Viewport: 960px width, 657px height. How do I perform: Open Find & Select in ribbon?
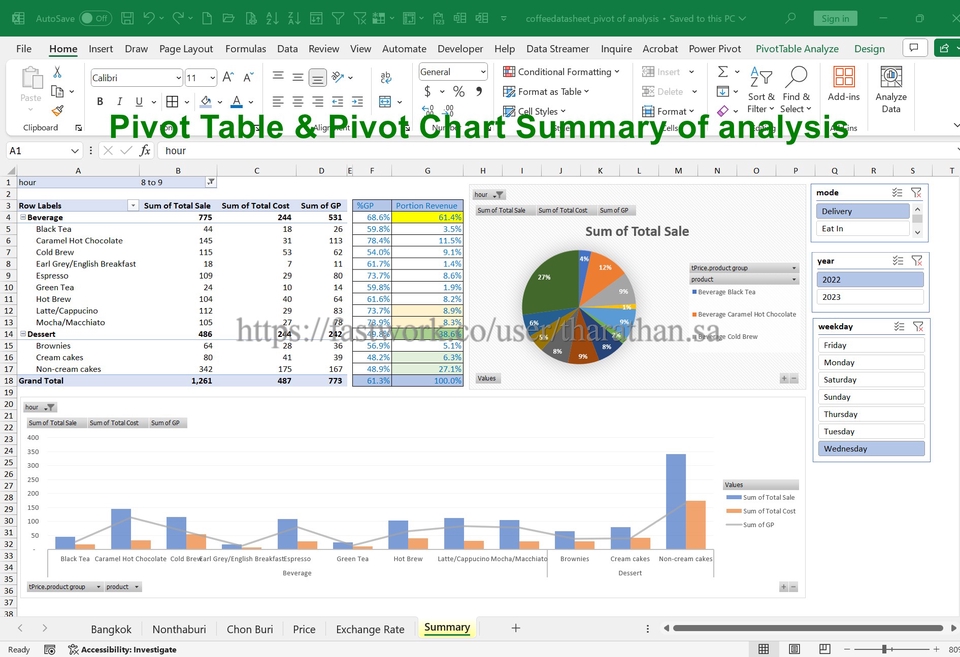tap(797, 89)
